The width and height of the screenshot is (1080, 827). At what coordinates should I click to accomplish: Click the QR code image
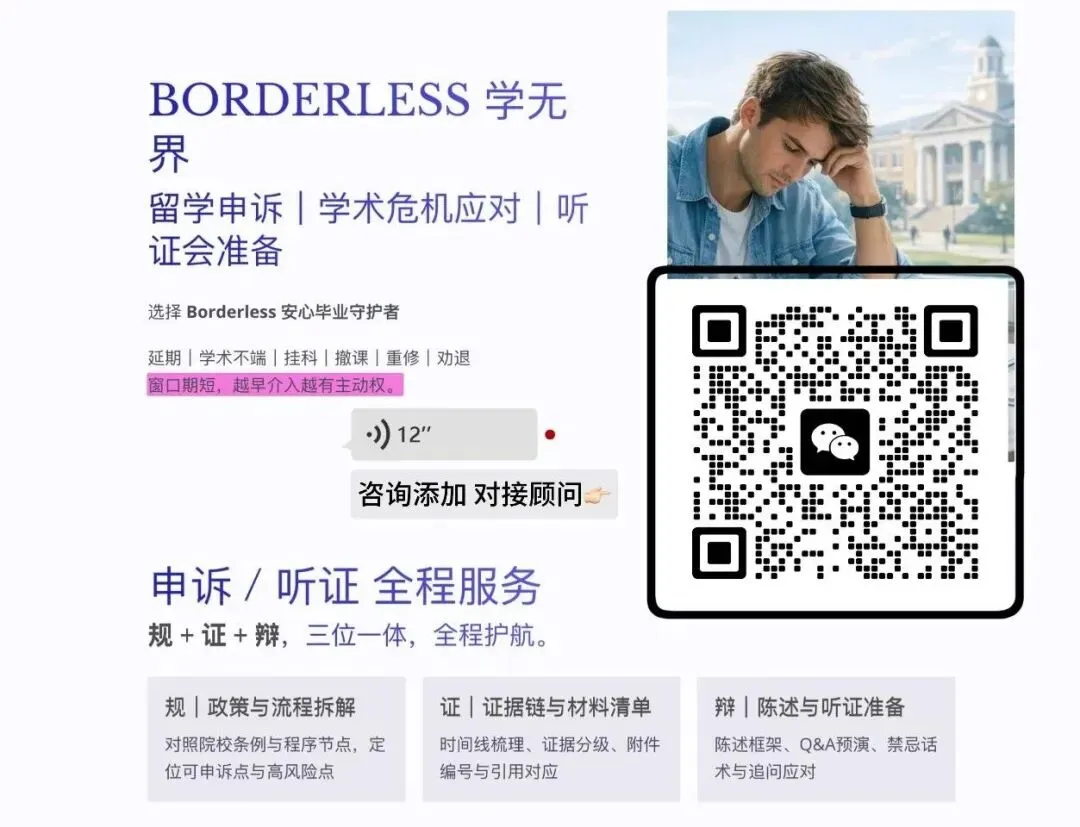click(835, 441)
